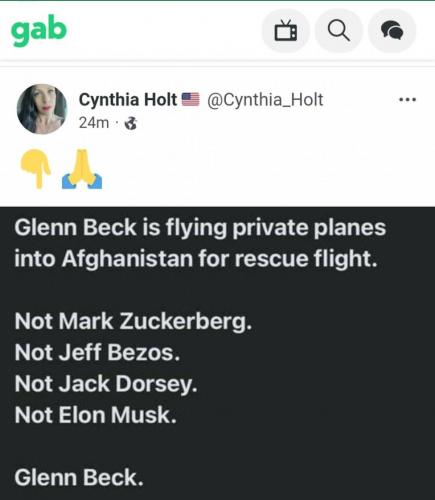The image size is (435, 500).
Task: Click the 'Not Elon Musk.' text
Action: 95,415
